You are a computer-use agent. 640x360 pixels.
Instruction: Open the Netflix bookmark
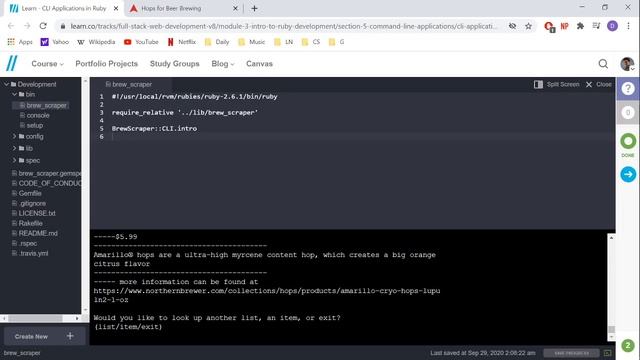pyautogui.click(x=182, y=42)
